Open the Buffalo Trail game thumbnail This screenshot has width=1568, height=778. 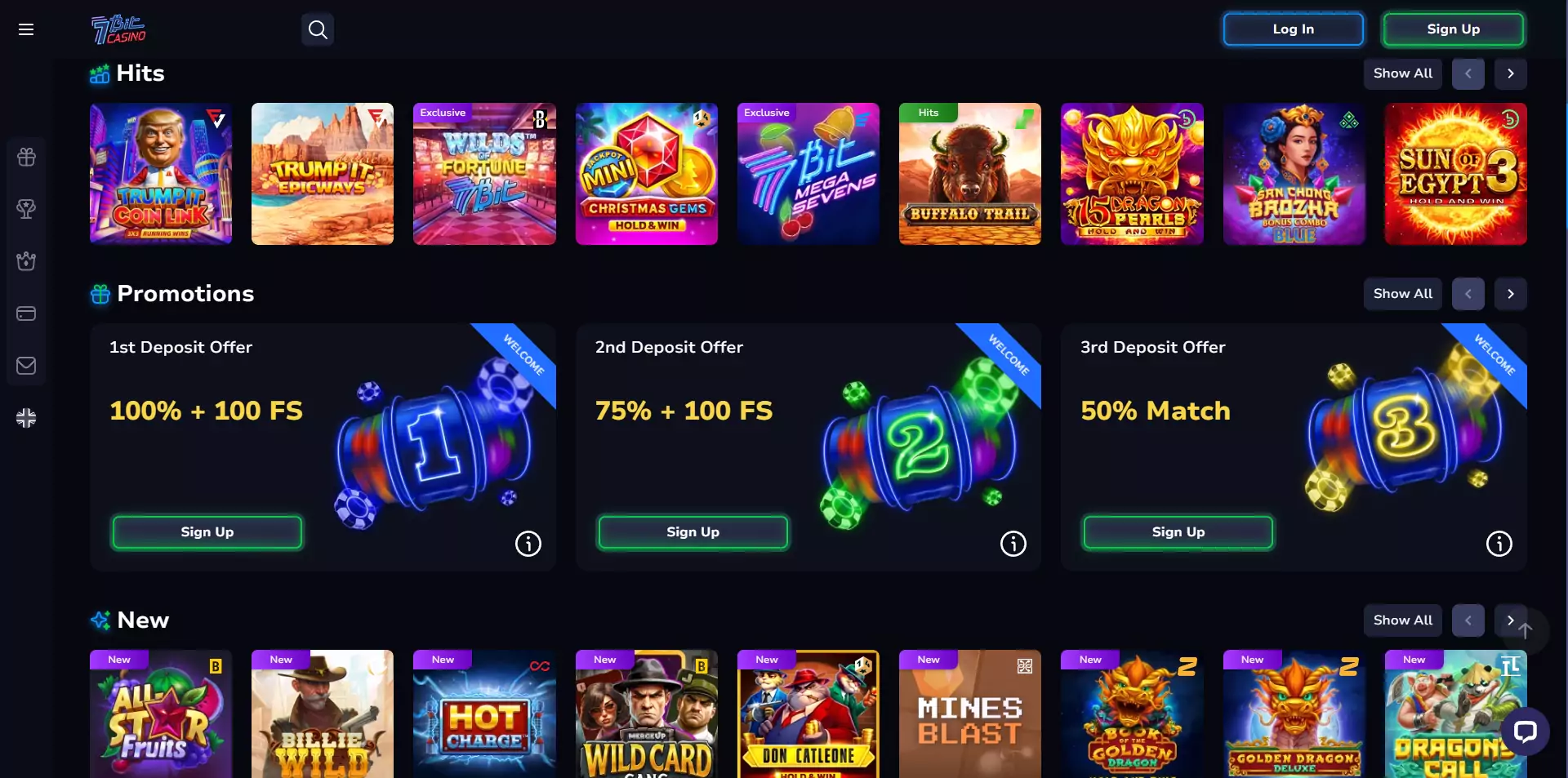pos(970,174)
